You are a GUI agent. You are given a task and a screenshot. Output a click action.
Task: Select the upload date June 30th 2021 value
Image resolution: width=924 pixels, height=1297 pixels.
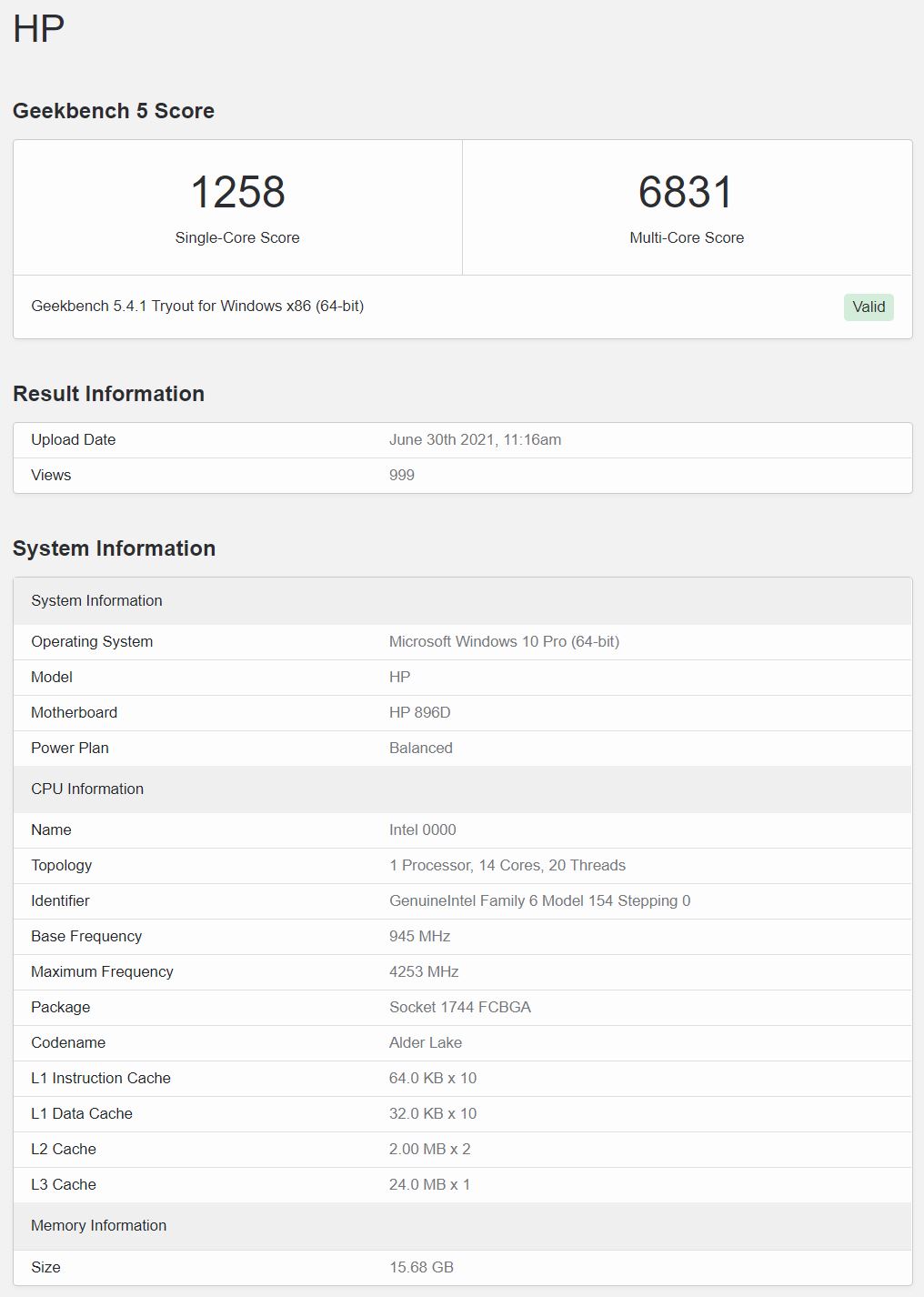tap(475, 439)
